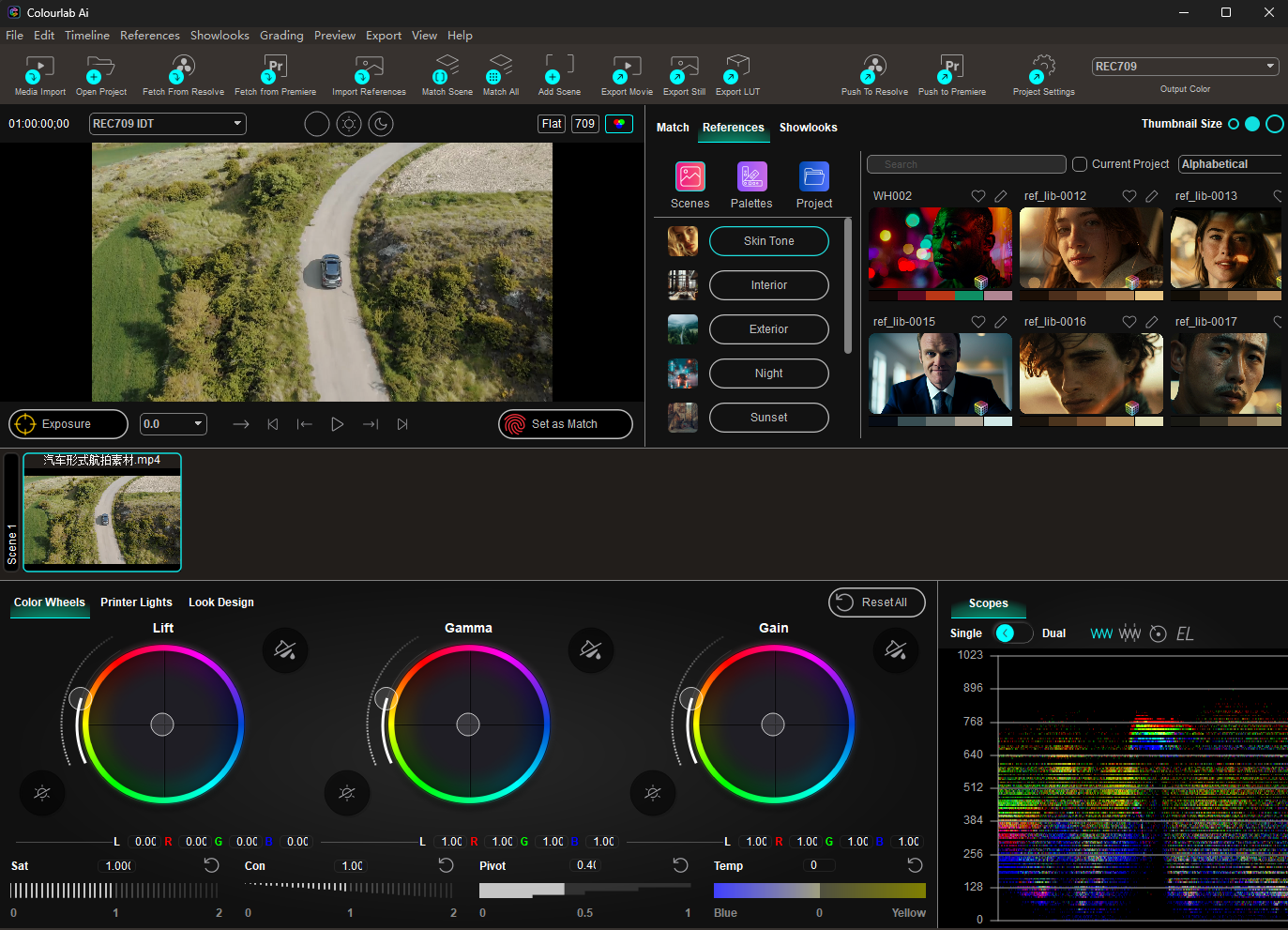The height and width of the screenshot is (930, 1288).
Task: Select the vectorscope scope icon
Action: tap(1159, 634)
